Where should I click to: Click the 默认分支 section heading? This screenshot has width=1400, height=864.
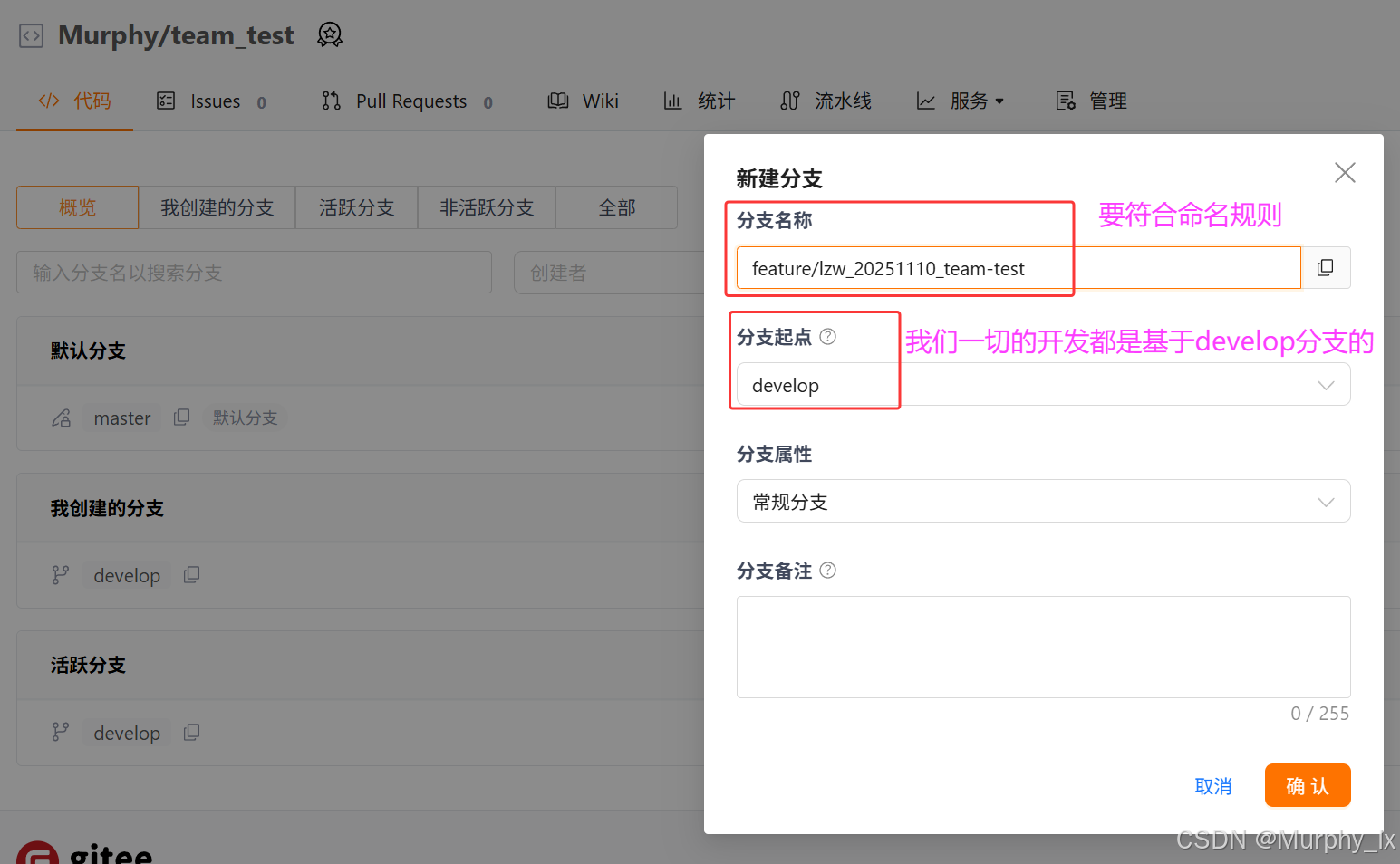(x=88, y=350)
